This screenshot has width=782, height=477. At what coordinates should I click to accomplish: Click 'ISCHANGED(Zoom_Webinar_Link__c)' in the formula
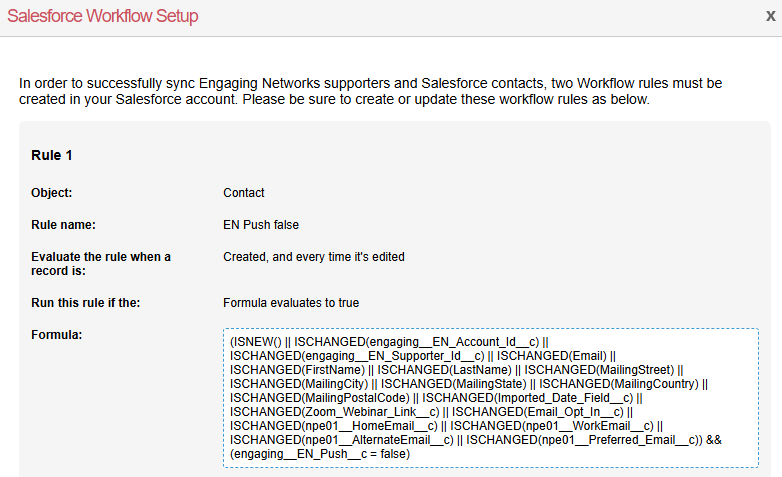335,411
